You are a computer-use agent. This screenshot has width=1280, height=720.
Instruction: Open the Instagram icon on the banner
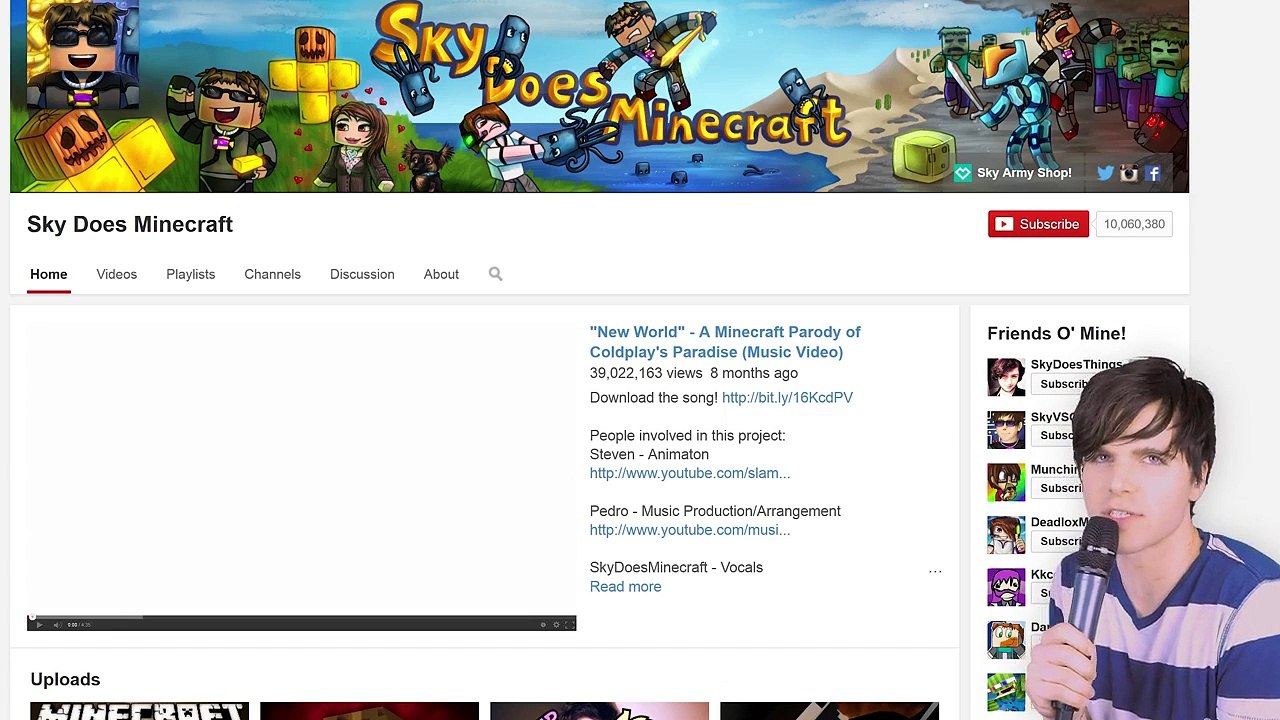pyautogui.click(x=1129, y=173)
